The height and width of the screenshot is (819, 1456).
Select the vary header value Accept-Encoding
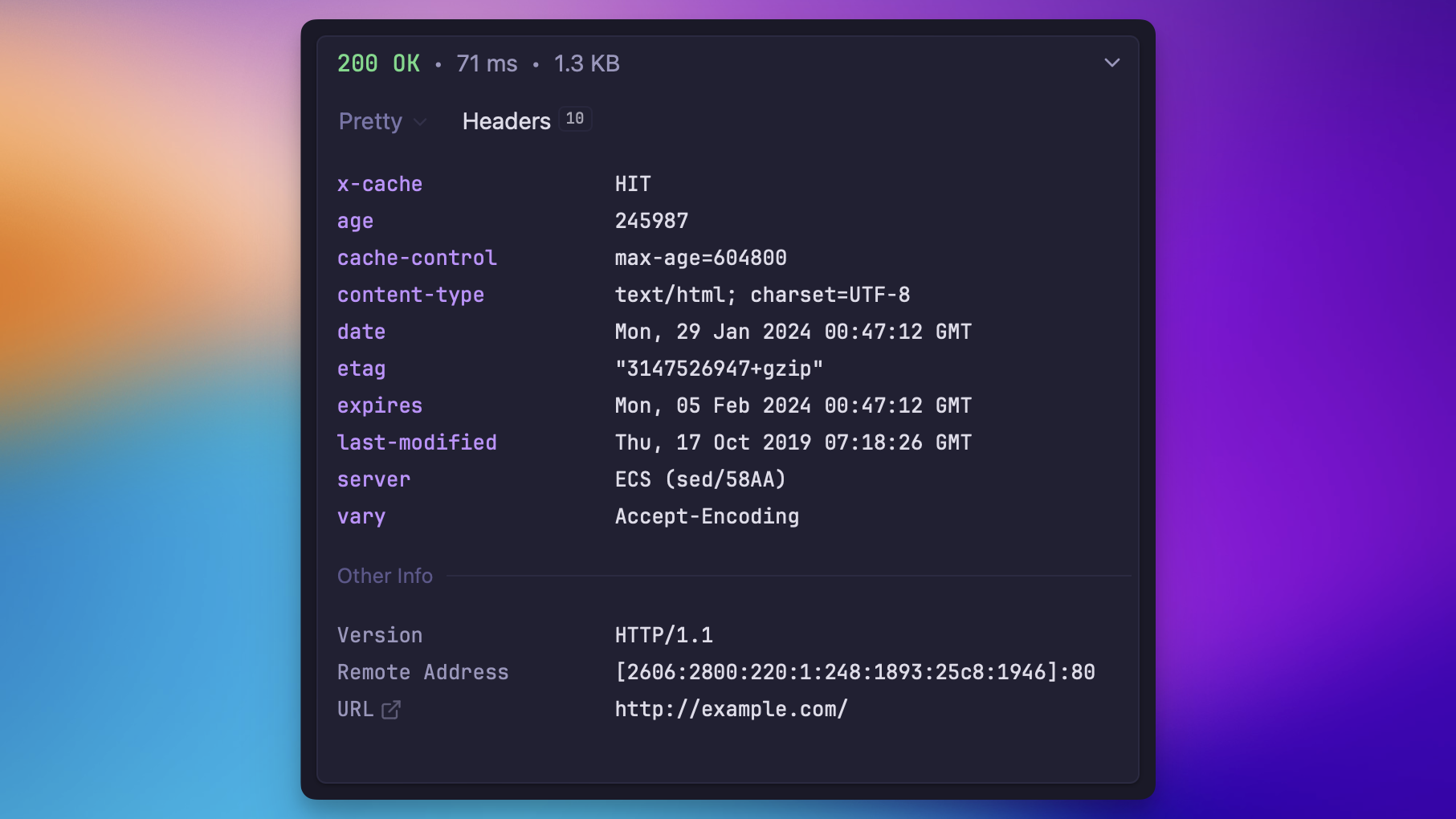[707, 516]
